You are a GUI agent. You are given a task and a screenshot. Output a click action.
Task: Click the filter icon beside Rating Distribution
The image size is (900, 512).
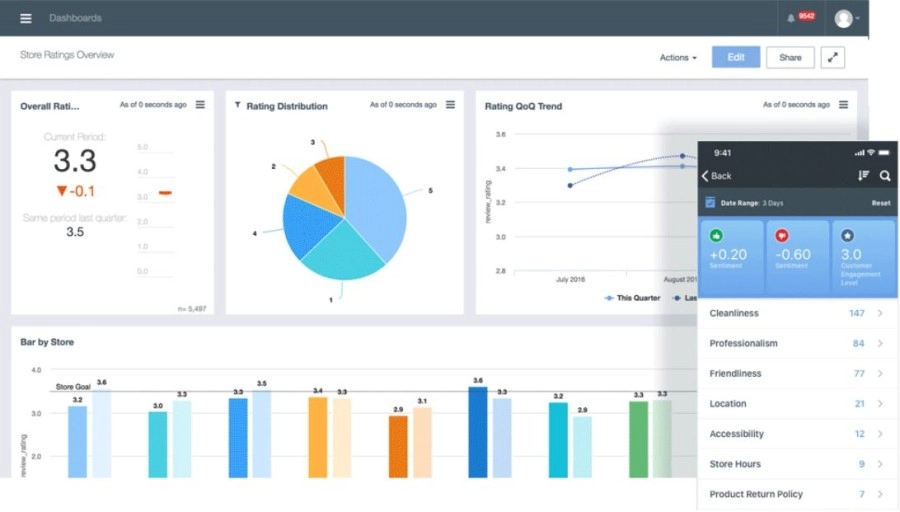click(238, 105)
